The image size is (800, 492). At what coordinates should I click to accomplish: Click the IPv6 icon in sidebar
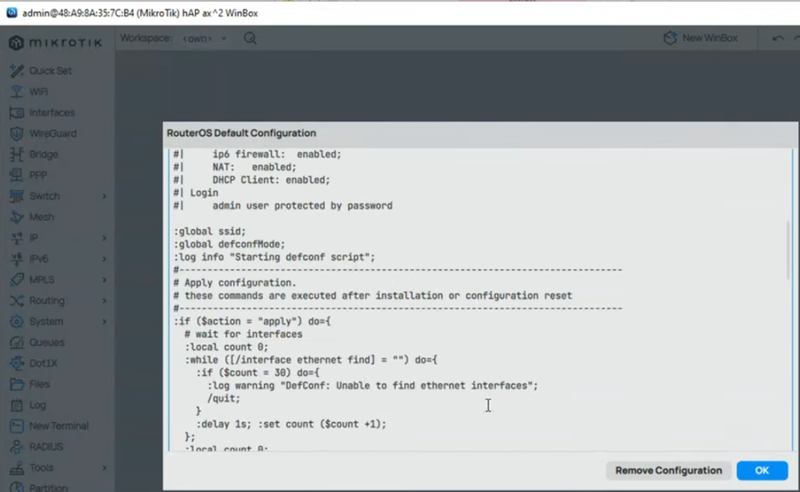pyautogui.click(x=16, y=259)
